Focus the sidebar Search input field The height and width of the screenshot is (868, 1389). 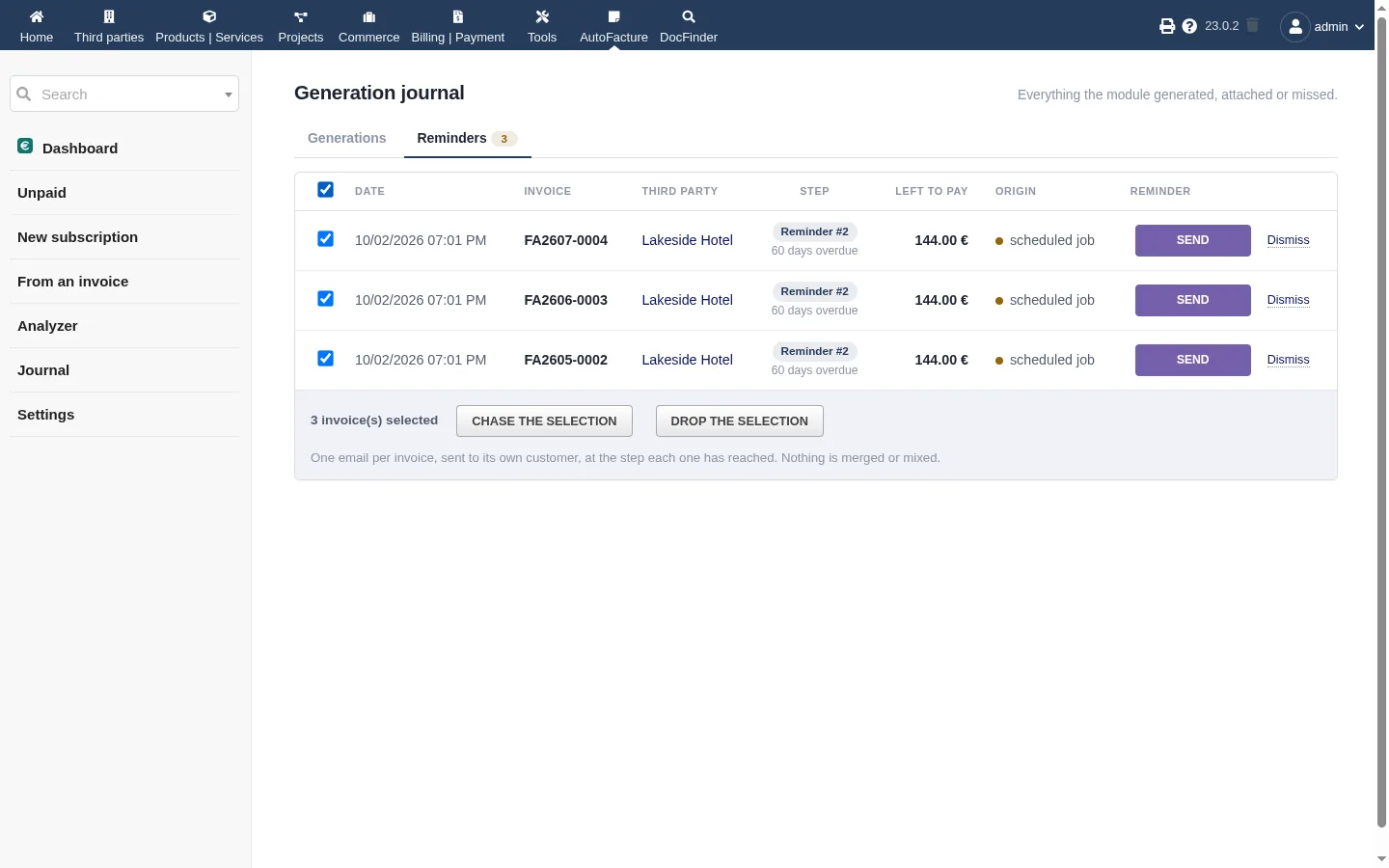(124, 94)
